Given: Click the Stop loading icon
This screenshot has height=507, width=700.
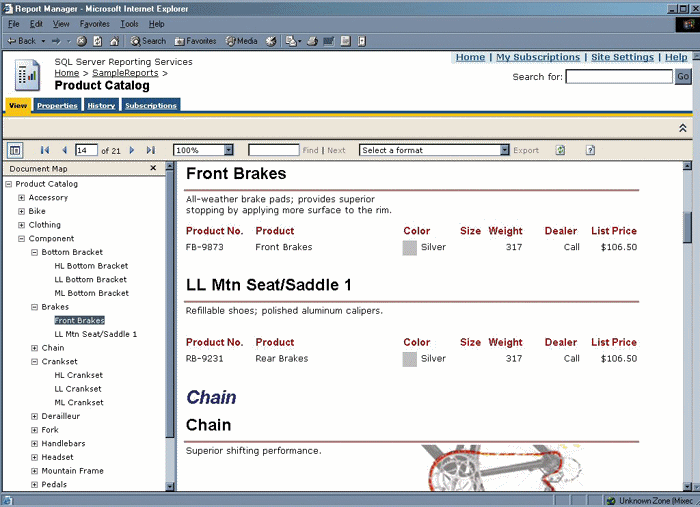Looking at the screenshot, I should (x=81, y=41).
